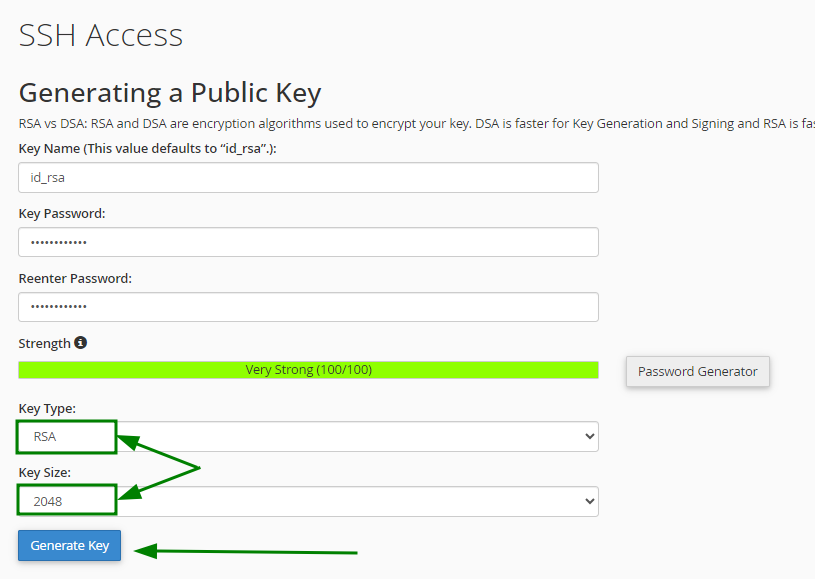Screen dimensions: 815x579
Task: Focus the Reenter Password field
Action: [x=308, y=307]
